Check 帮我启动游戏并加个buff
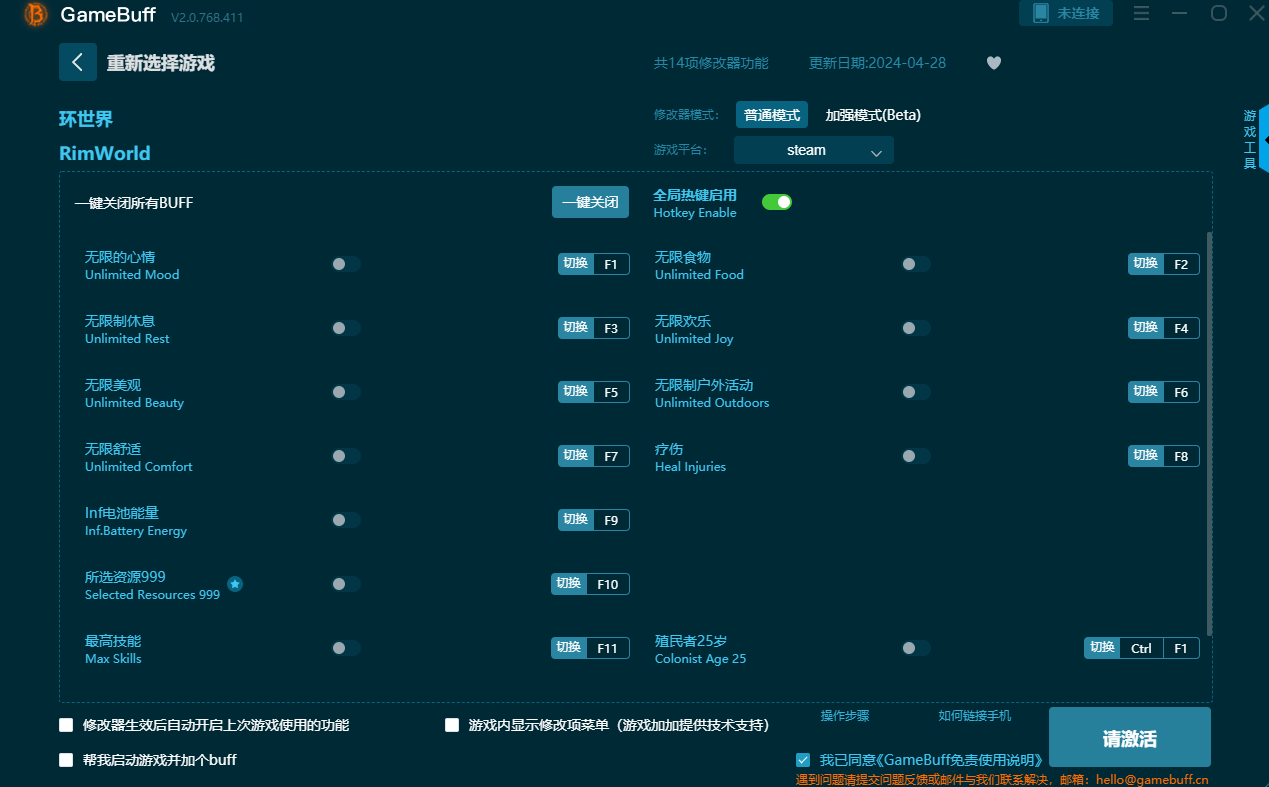This screenshot has height=787, width=1269. [66, 759]
